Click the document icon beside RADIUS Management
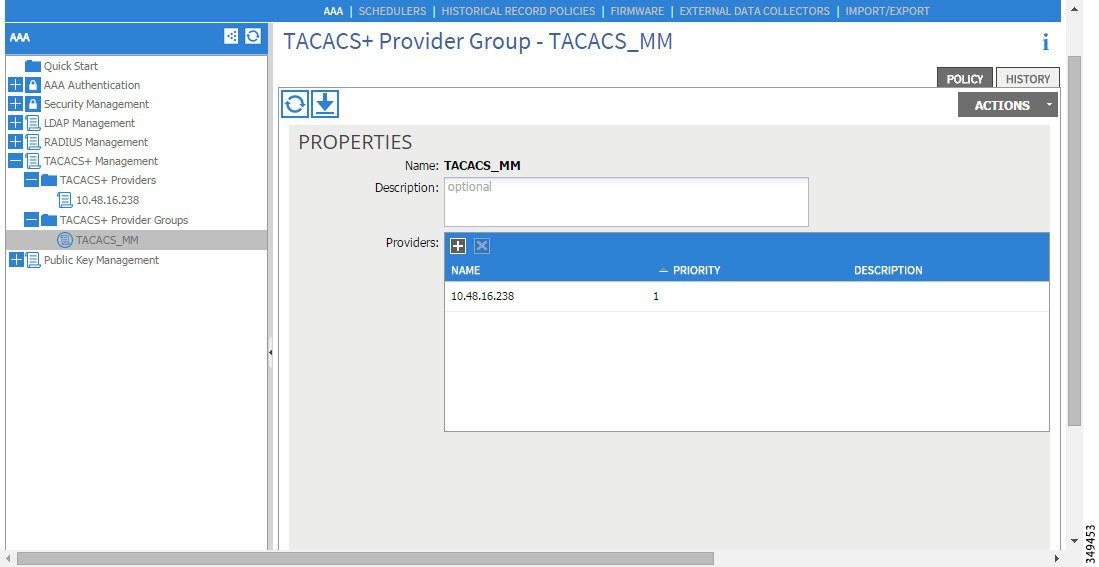Viewport: 1099px width, 567px height. pyautogui.click(x=33, y=142)
